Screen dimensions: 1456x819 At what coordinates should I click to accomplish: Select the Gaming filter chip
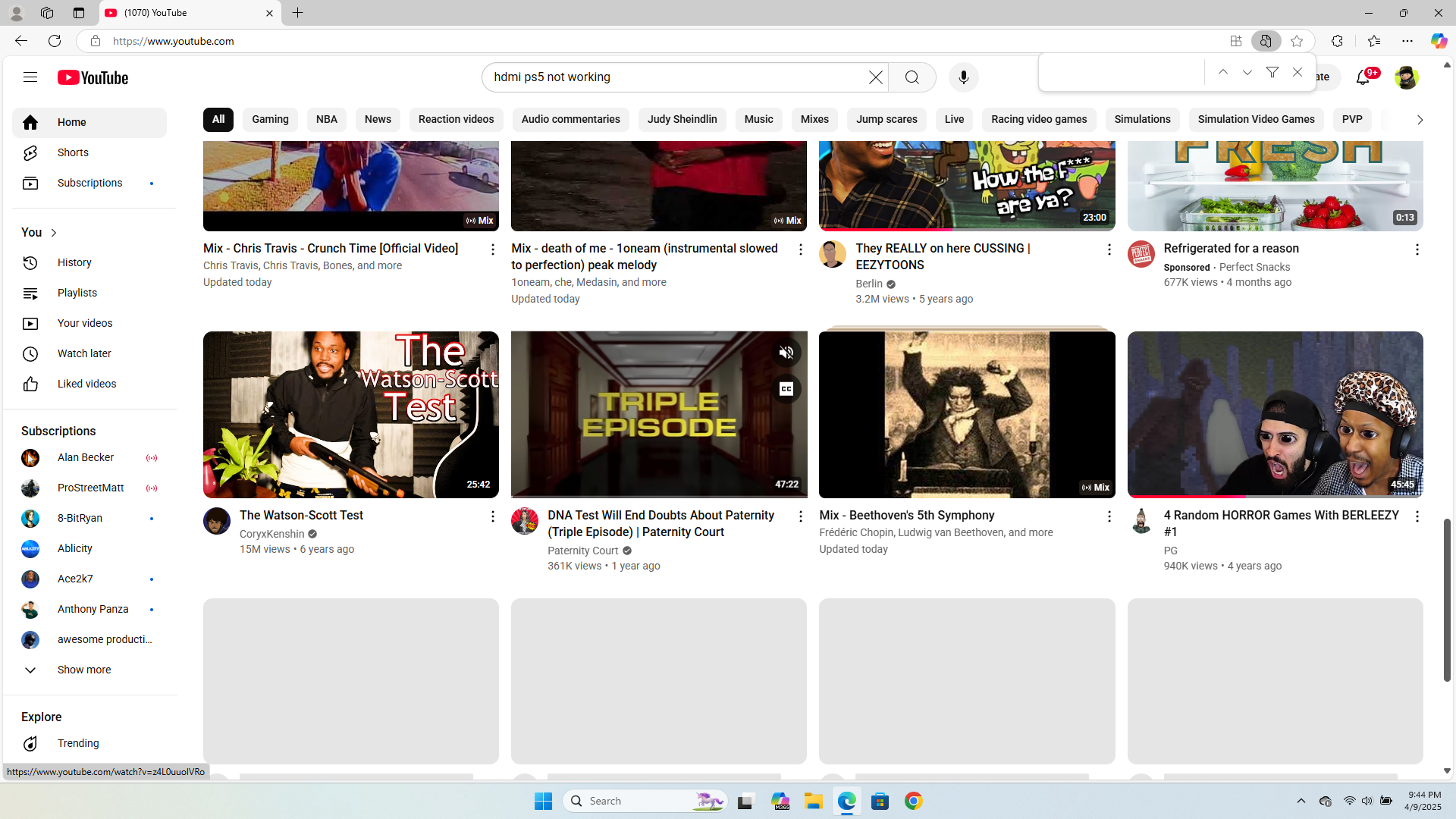270,119
